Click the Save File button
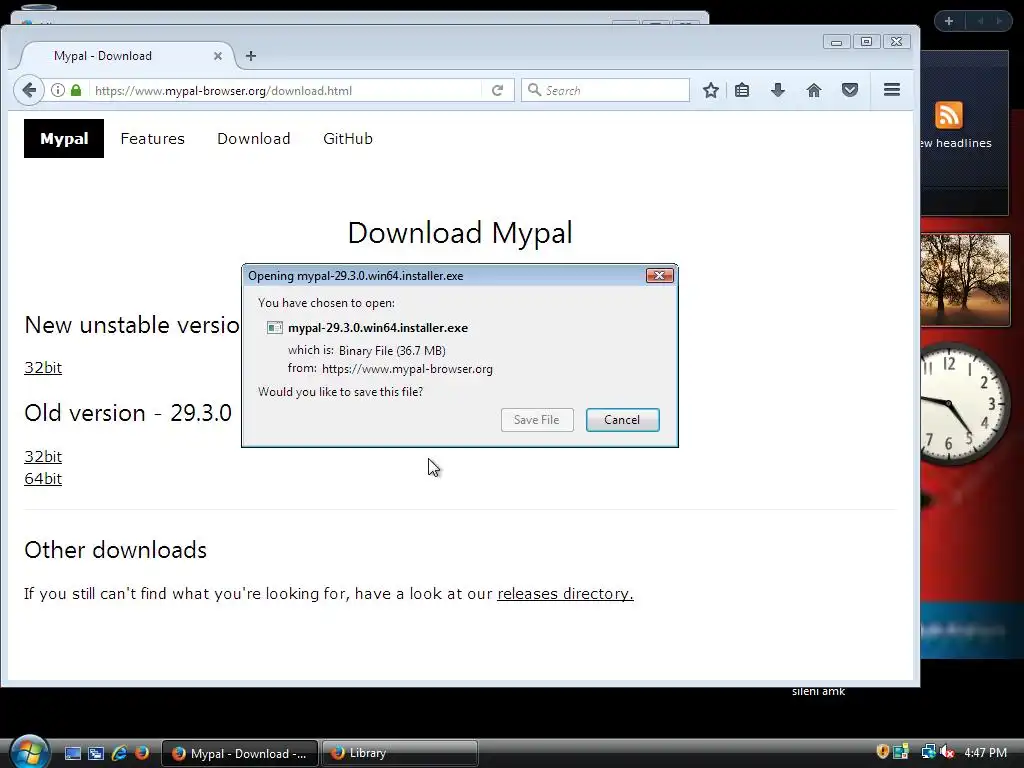Viewport: 1024px width, 768px height. click(x=537, y=420)
